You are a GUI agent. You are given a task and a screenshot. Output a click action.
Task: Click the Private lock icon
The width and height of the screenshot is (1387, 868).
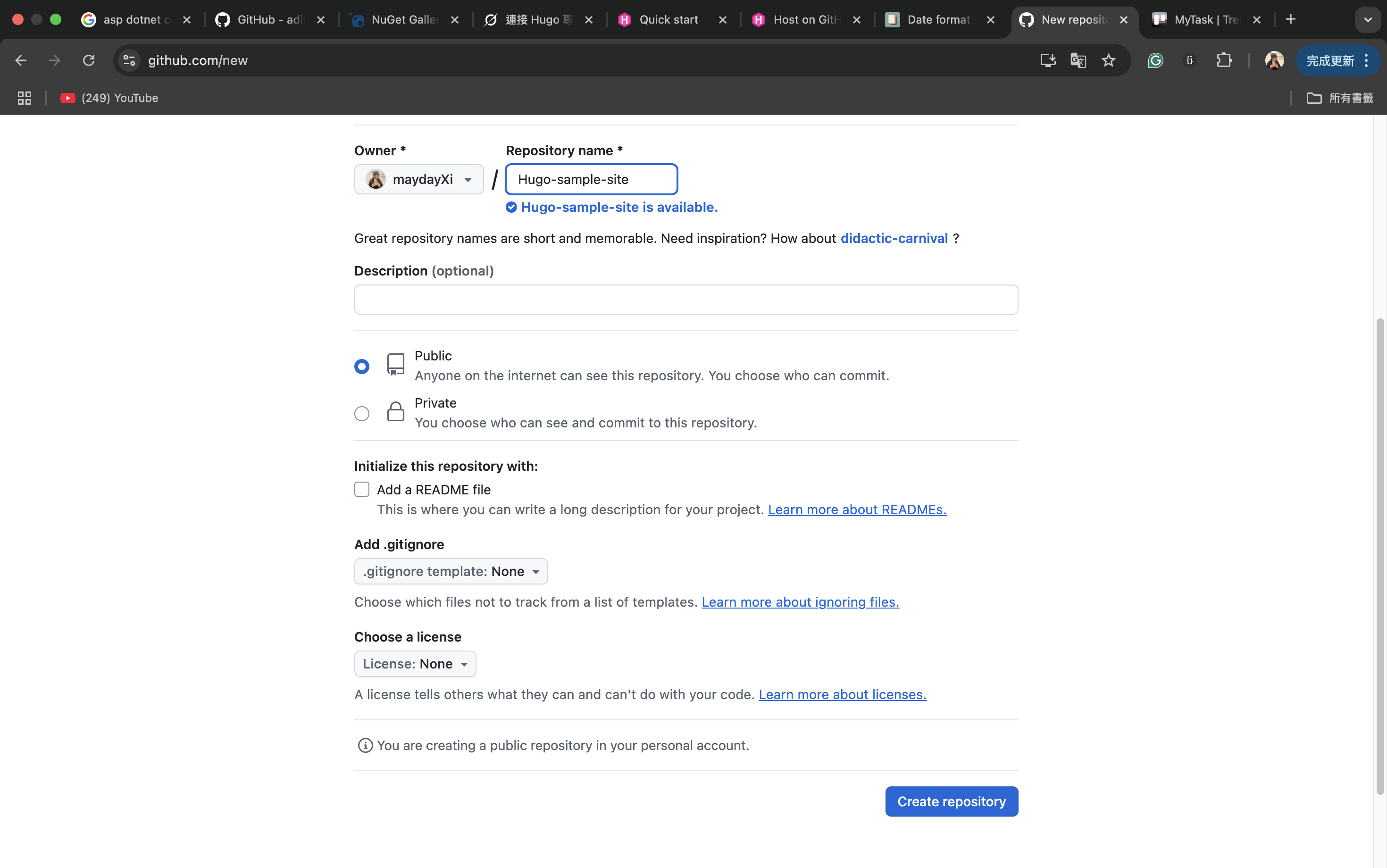click(395, 412)
